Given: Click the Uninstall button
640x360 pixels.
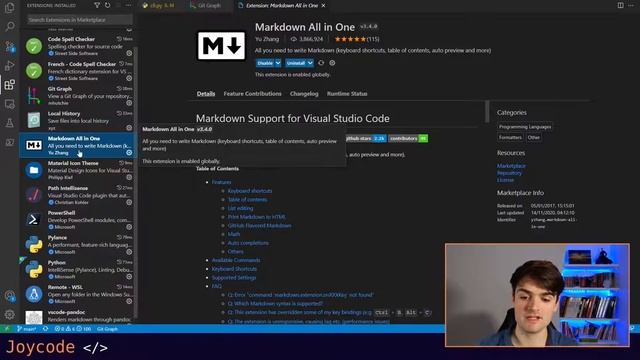Looking at the screenshot, I should pos(296,63).
